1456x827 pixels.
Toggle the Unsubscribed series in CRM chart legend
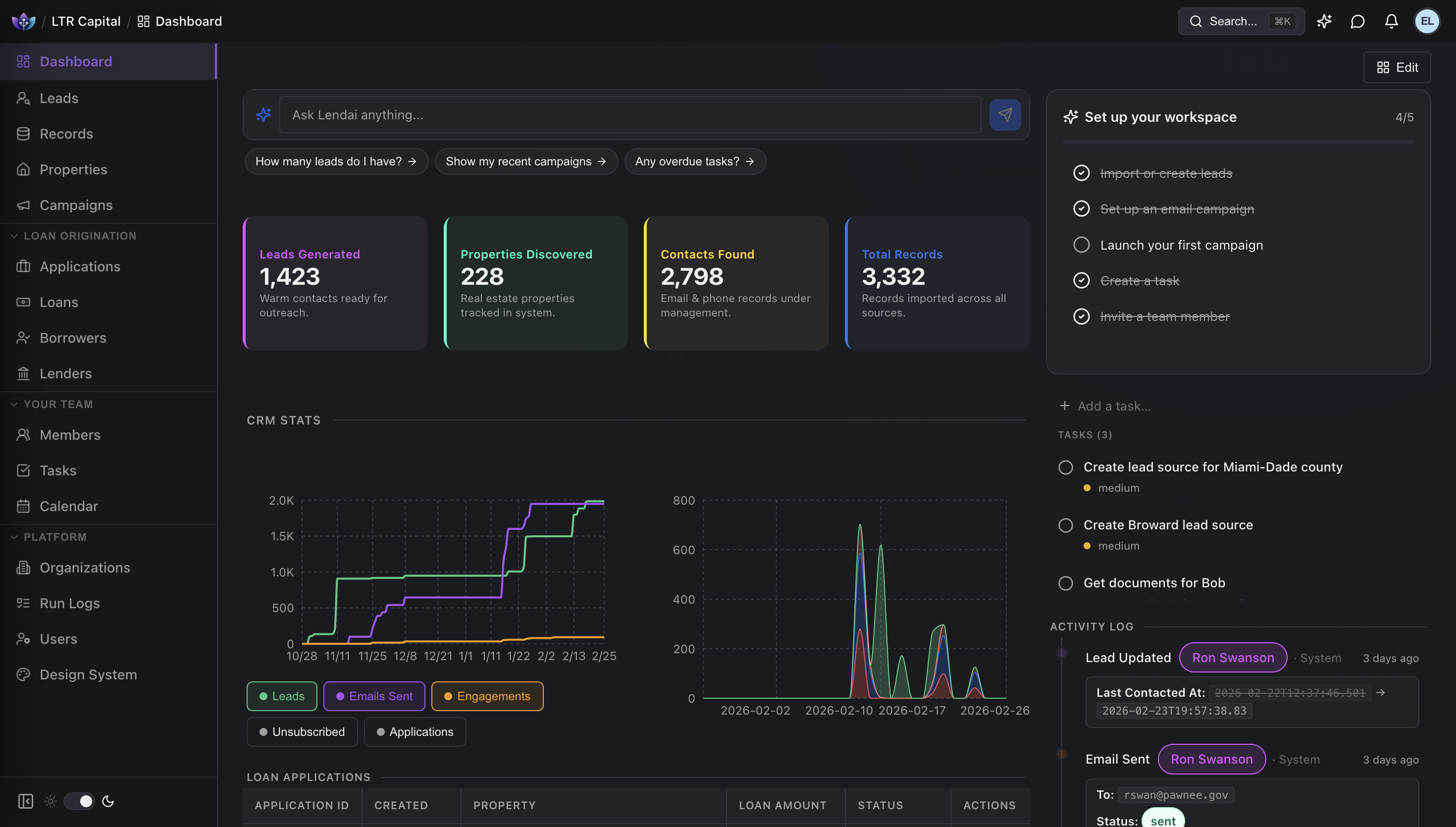pyautogui.click(x=302, y=731)
